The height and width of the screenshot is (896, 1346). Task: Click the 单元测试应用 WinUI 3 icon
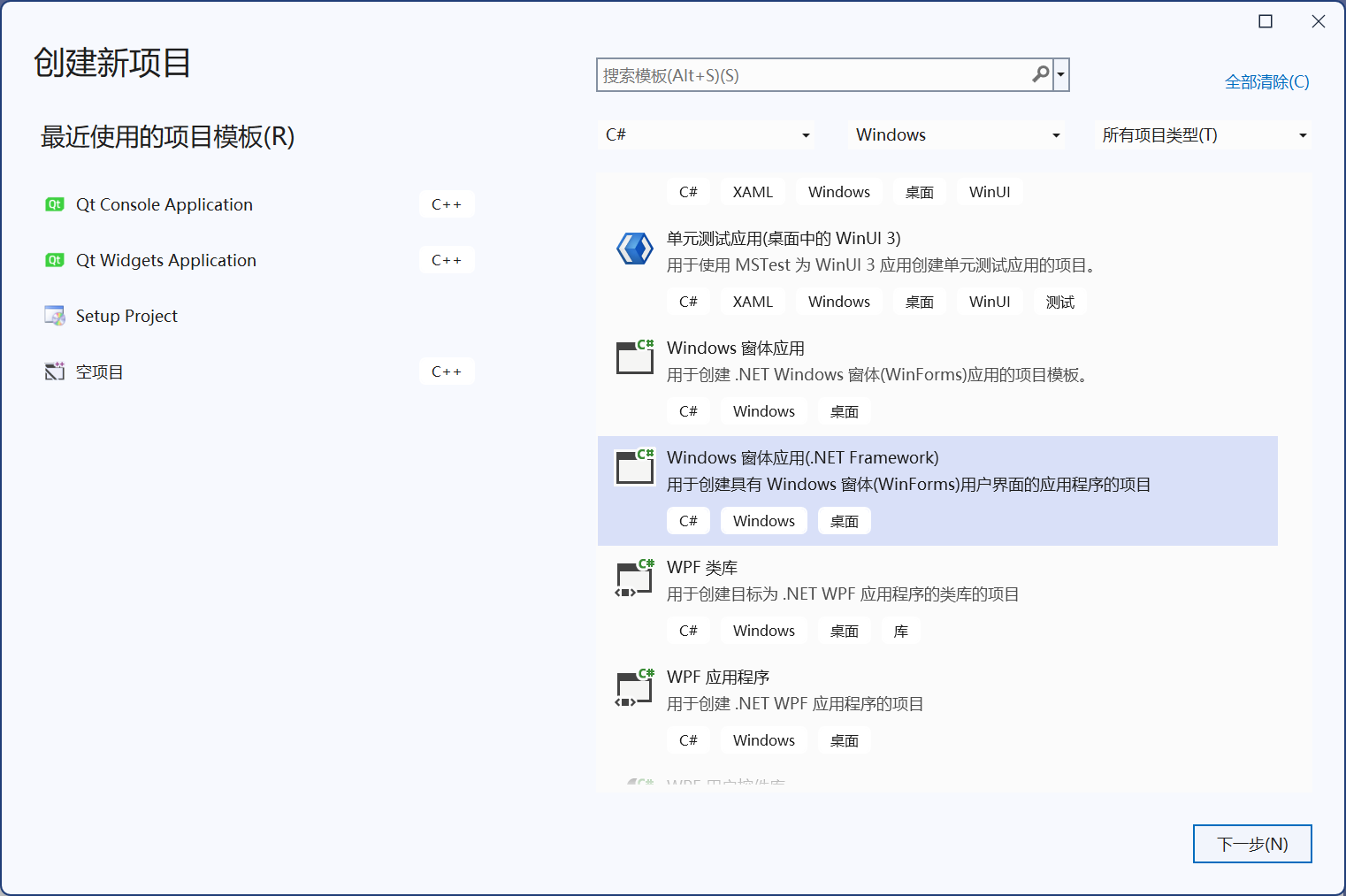point(634,249)
